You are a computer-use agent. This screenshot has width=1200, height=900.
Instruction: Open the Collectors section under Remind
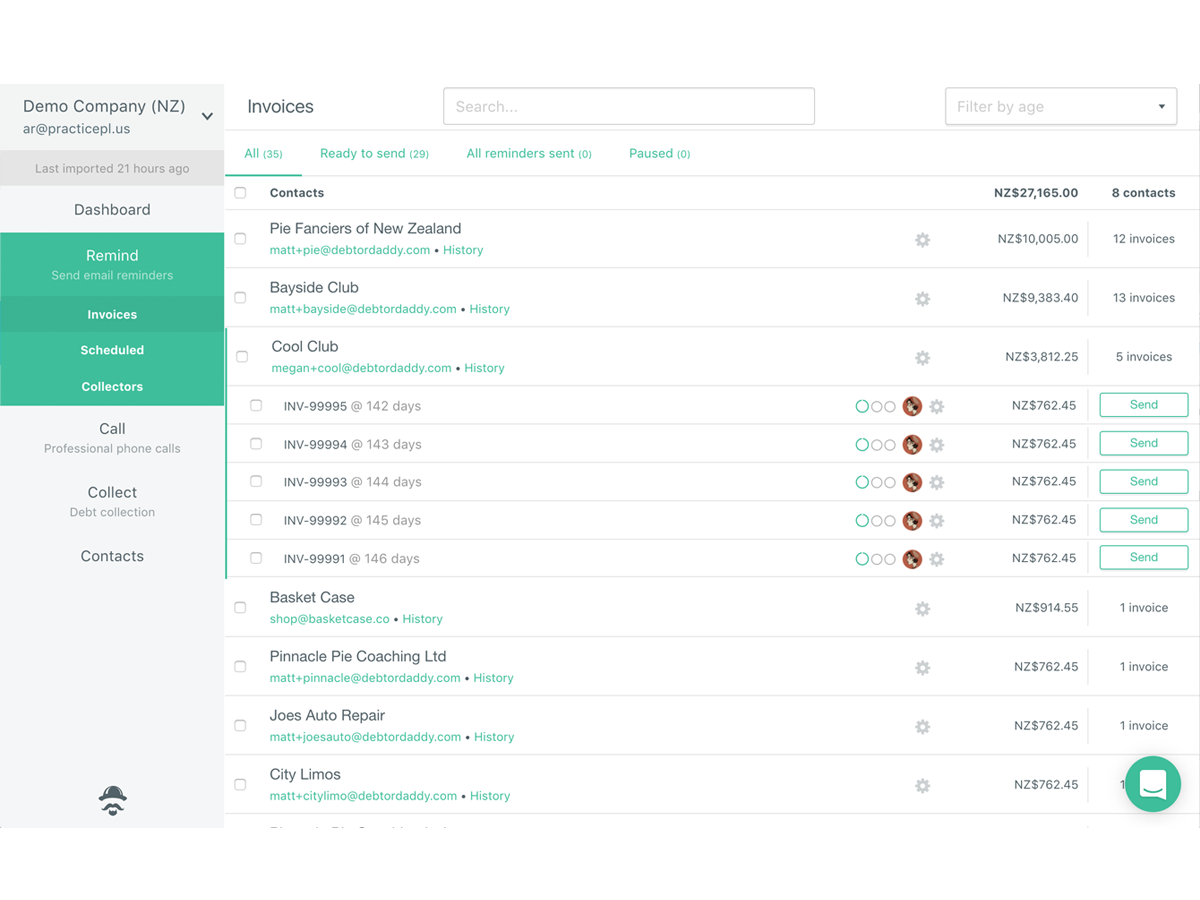(112, 386)
